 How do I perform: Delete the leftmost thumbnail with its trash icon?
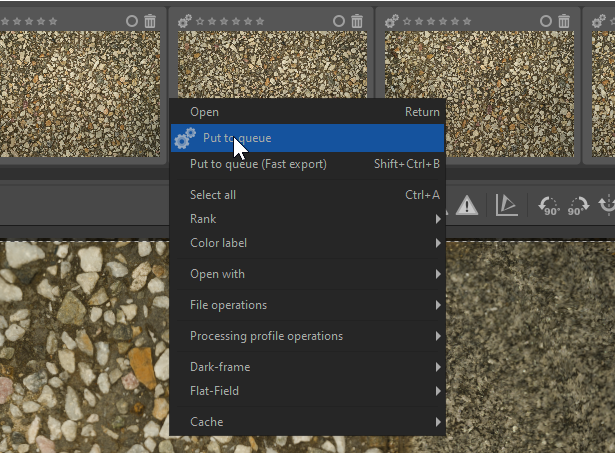[150, 21]
